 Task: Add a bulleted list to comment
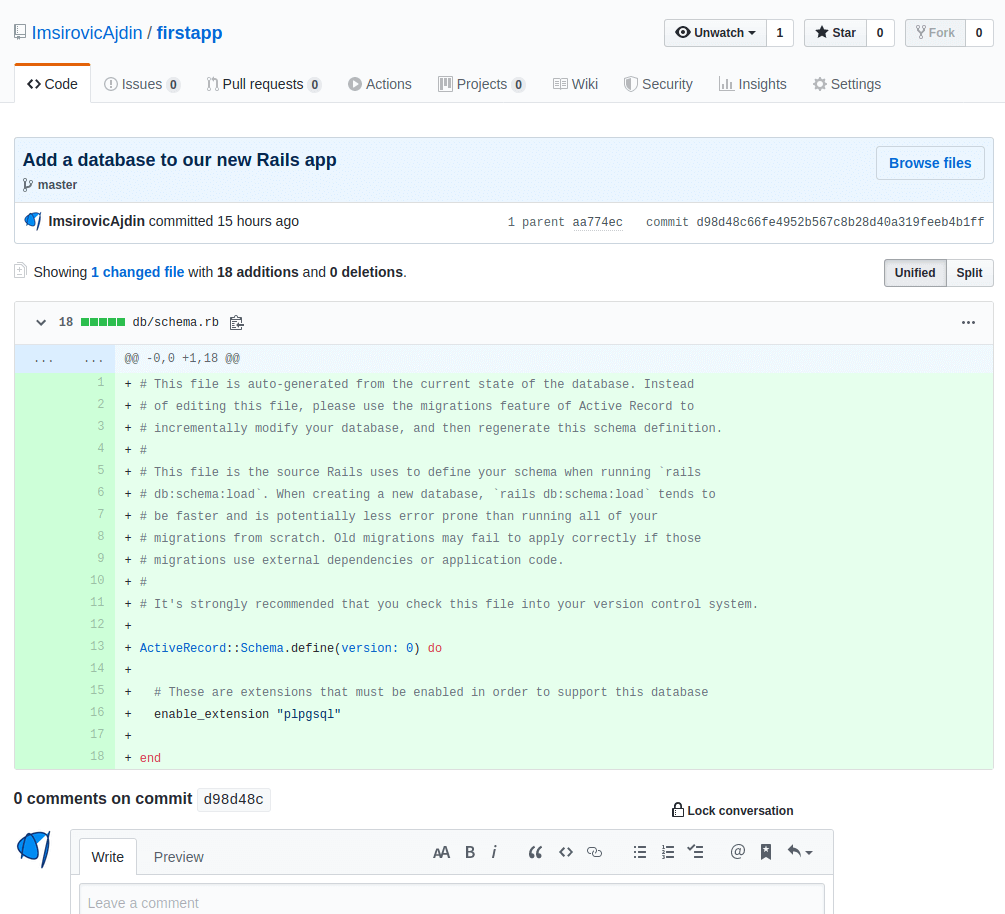[x=640, y=852]
